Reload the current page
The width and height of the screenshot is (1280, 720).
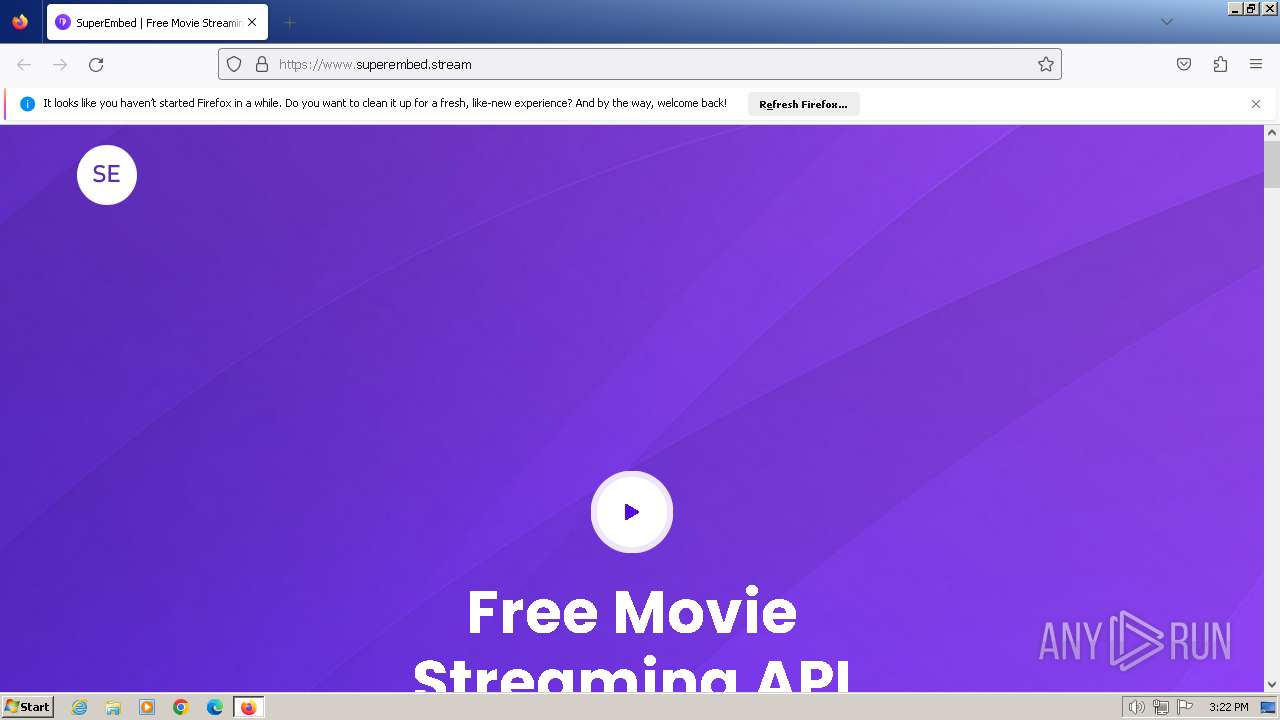pyautogui.click(x=96, y=64)
